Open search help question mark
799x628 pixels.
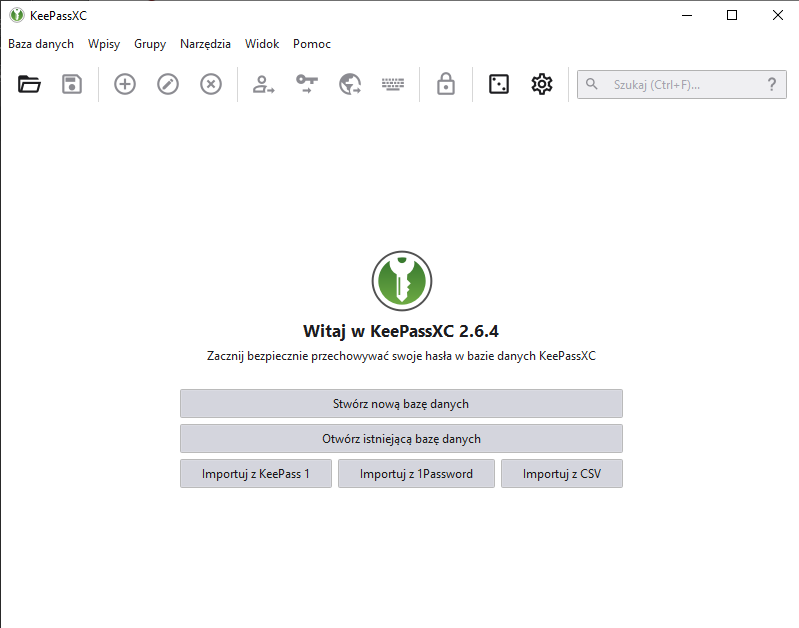coord(772,84)
